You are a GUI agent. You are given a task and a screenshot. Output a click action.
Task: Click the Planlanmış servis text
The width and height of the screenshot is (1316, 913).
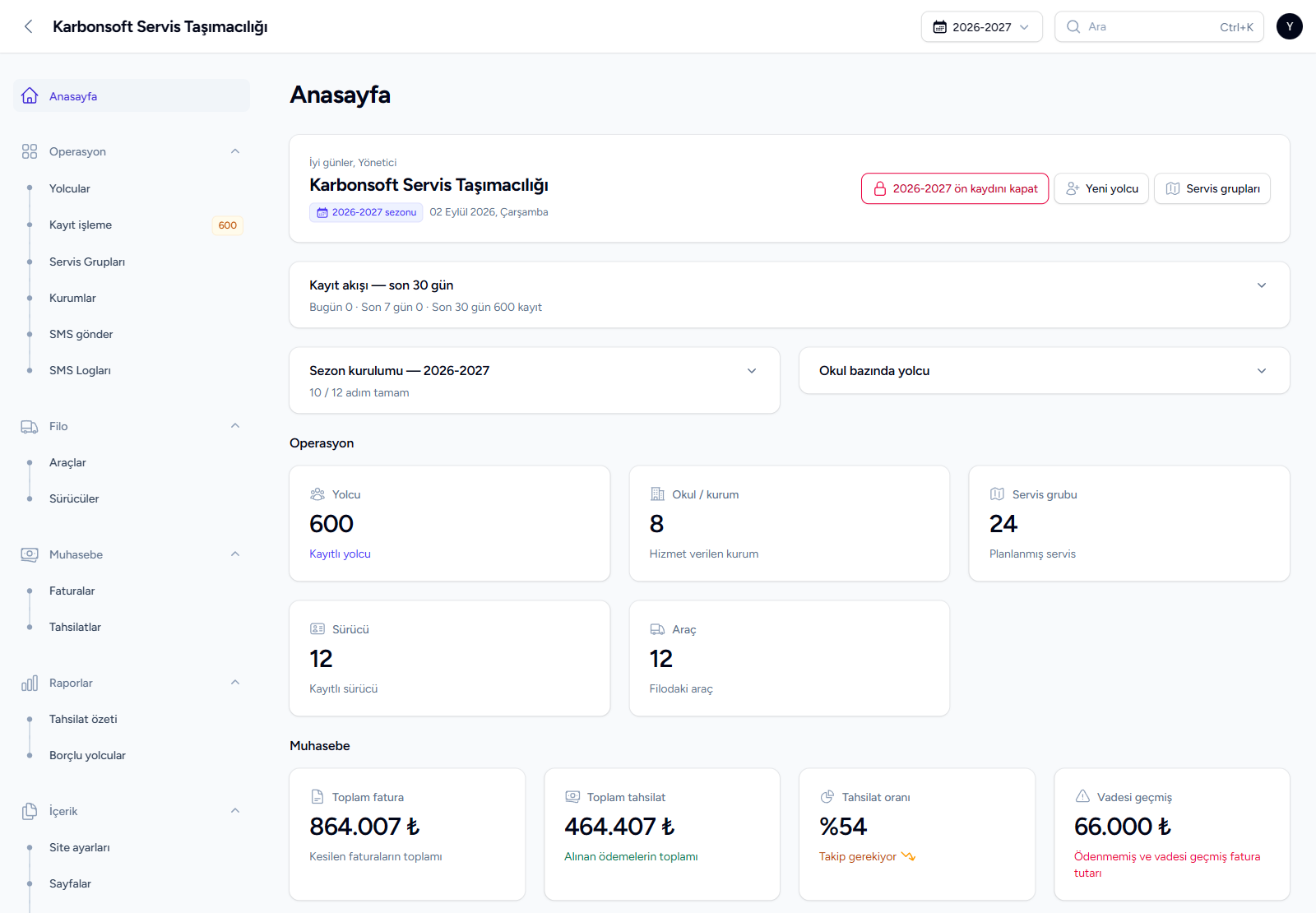coord(1032,554)
